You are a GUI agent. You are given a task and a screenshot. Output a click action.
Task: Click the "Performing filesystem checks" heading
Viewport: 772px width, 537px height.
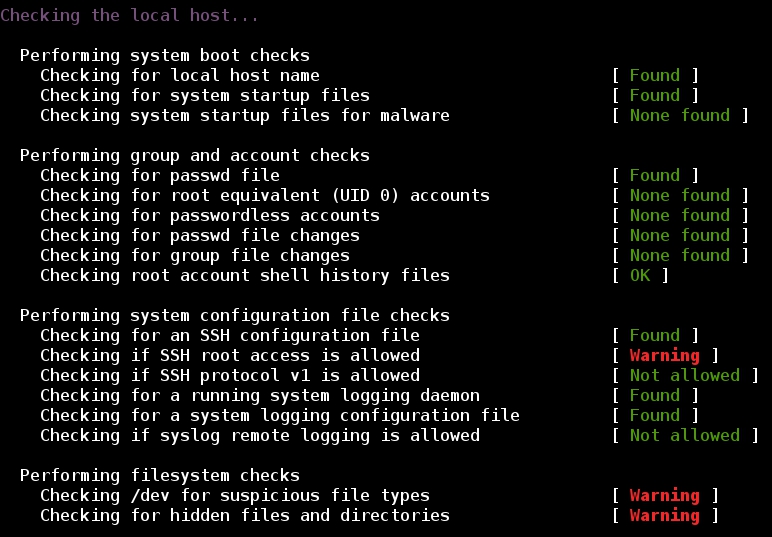[x=160, y=475]
